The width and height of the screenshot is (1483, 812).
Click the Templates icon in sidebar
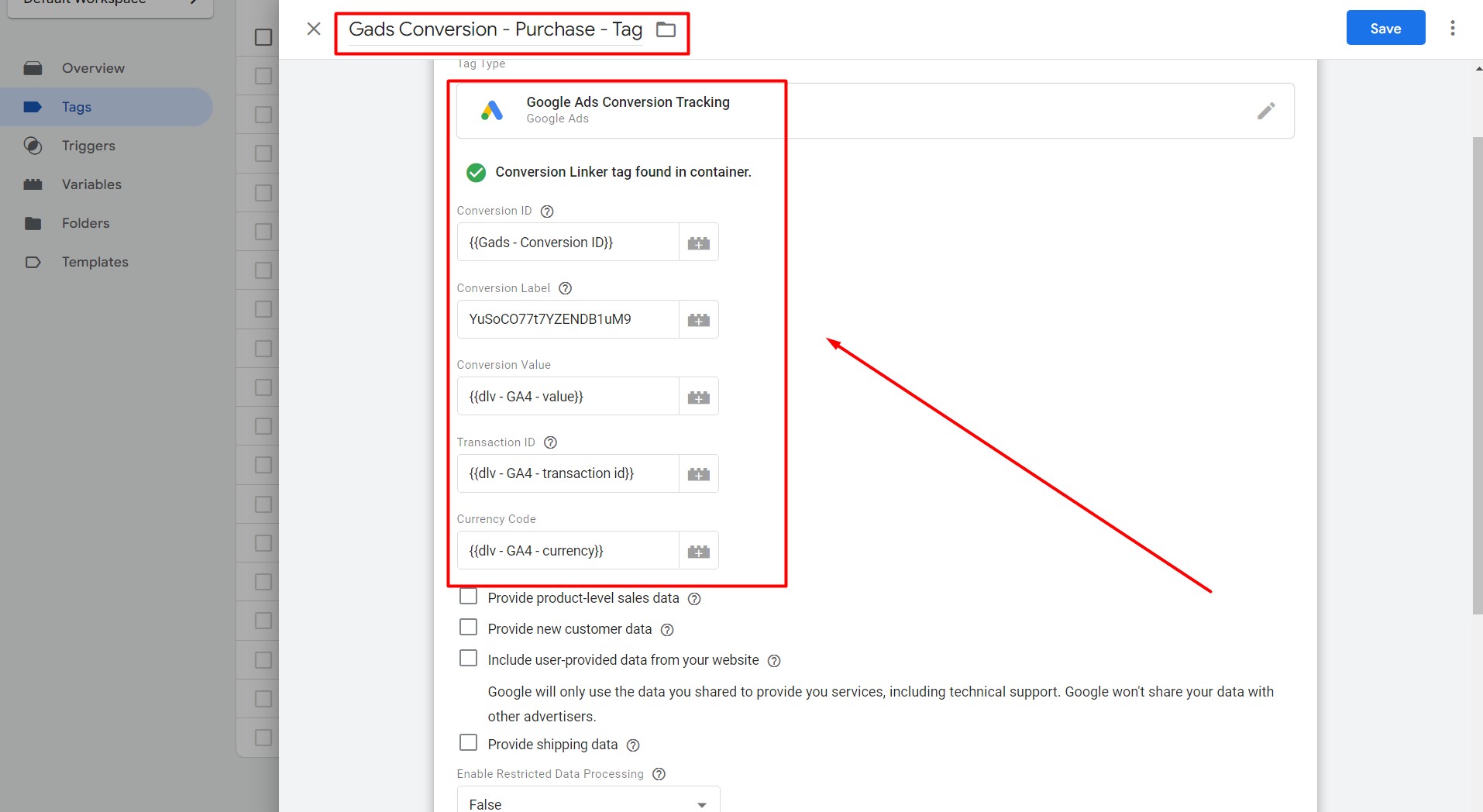coord(33,262)
